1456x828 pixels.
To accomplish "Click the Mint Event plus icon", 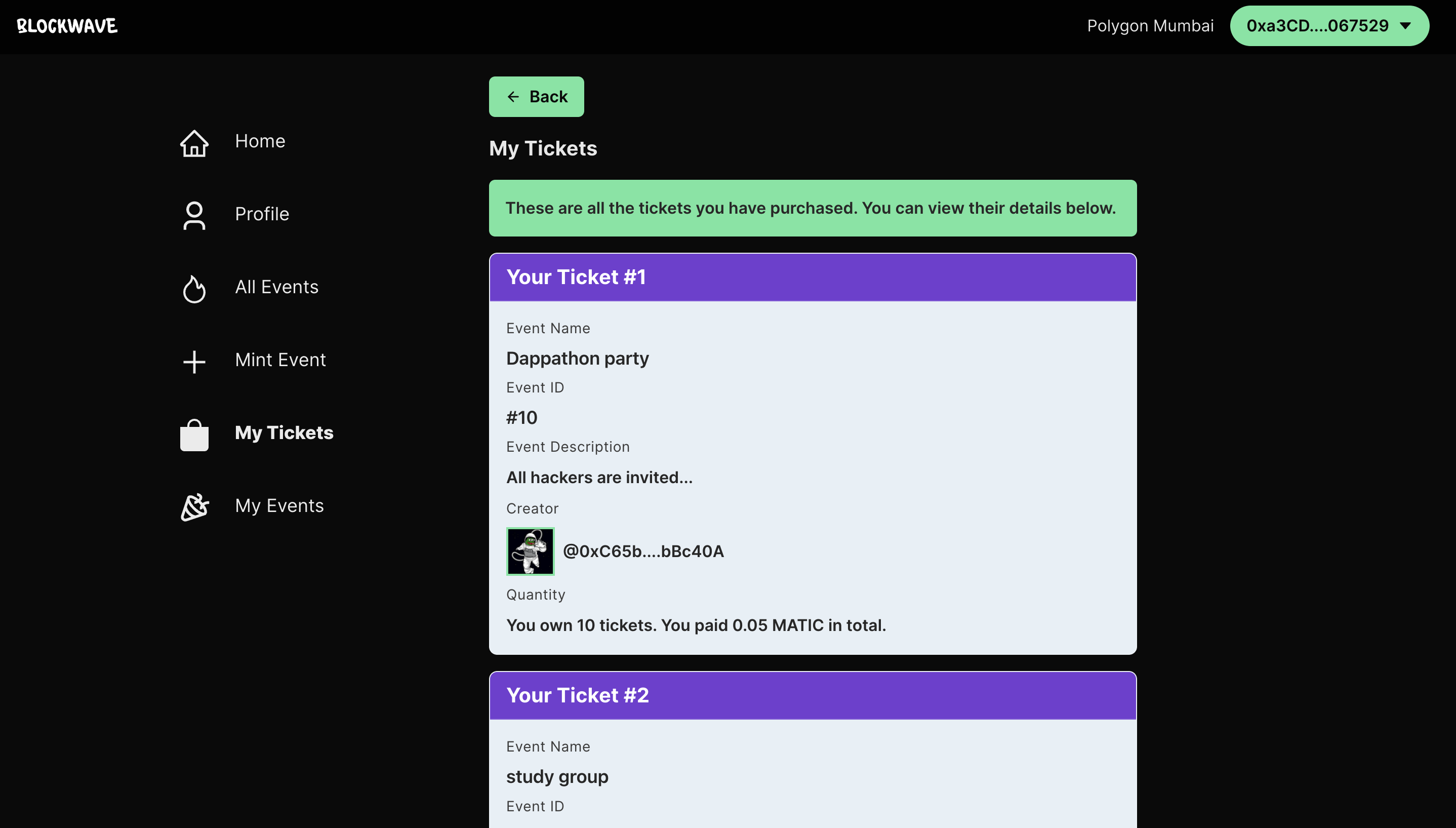I will [x=194, y=361].
